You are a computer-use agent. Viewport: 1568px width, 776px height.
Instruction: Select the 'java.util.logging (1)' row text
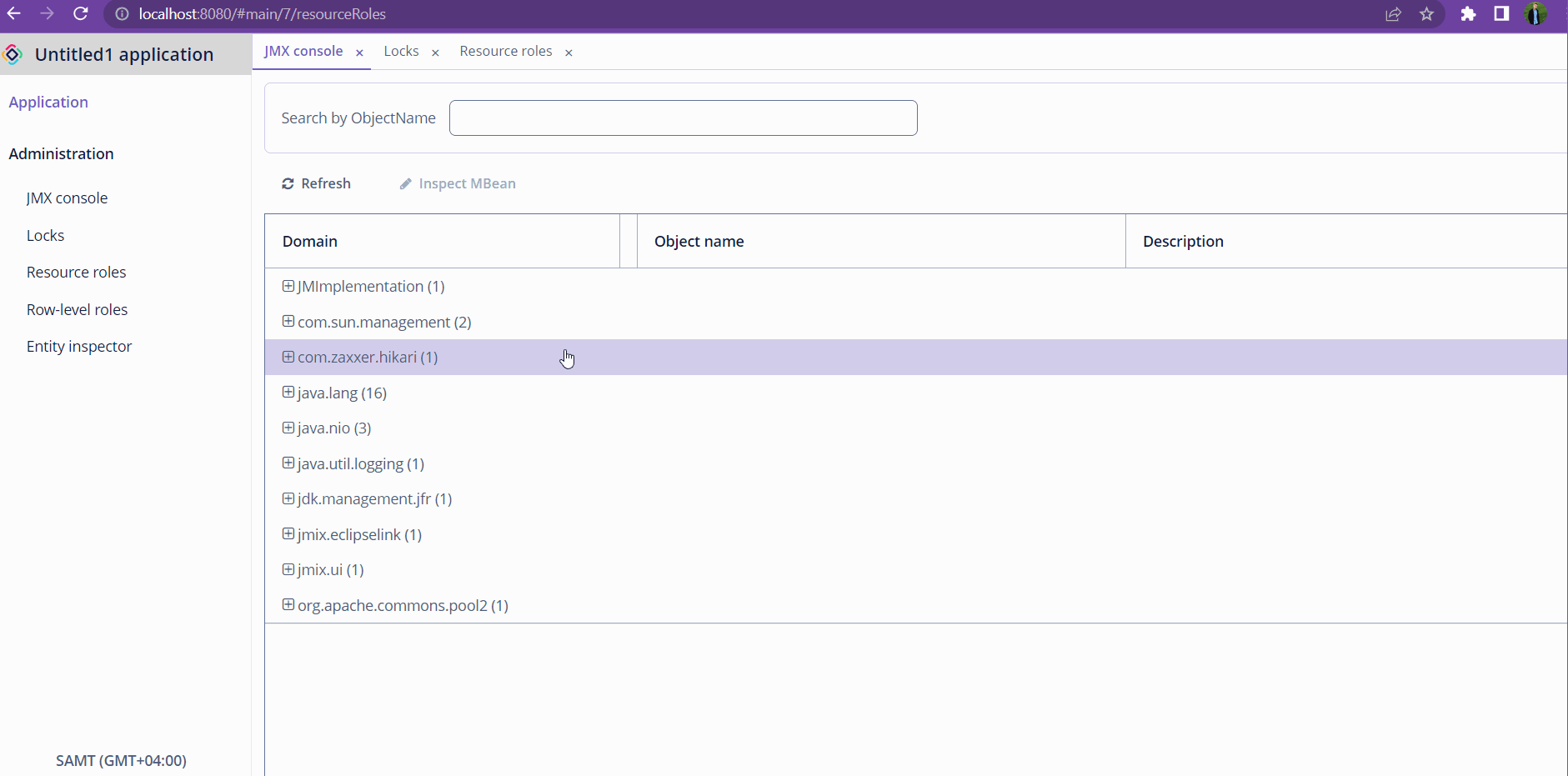pyautogui.click(x=361, y=464)
